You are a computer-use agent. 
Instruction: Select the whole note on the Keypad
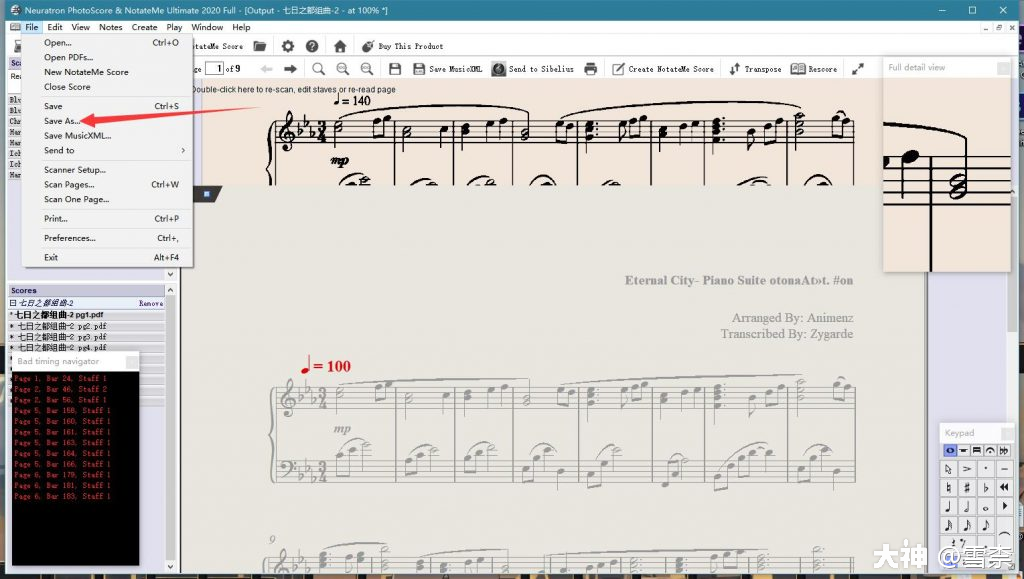tap(986, 506)
